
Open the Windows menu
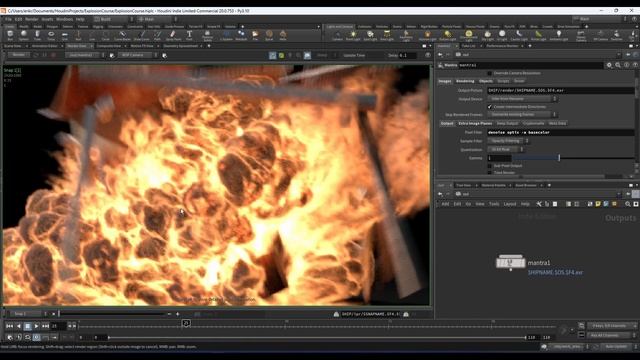click(64, 19)
